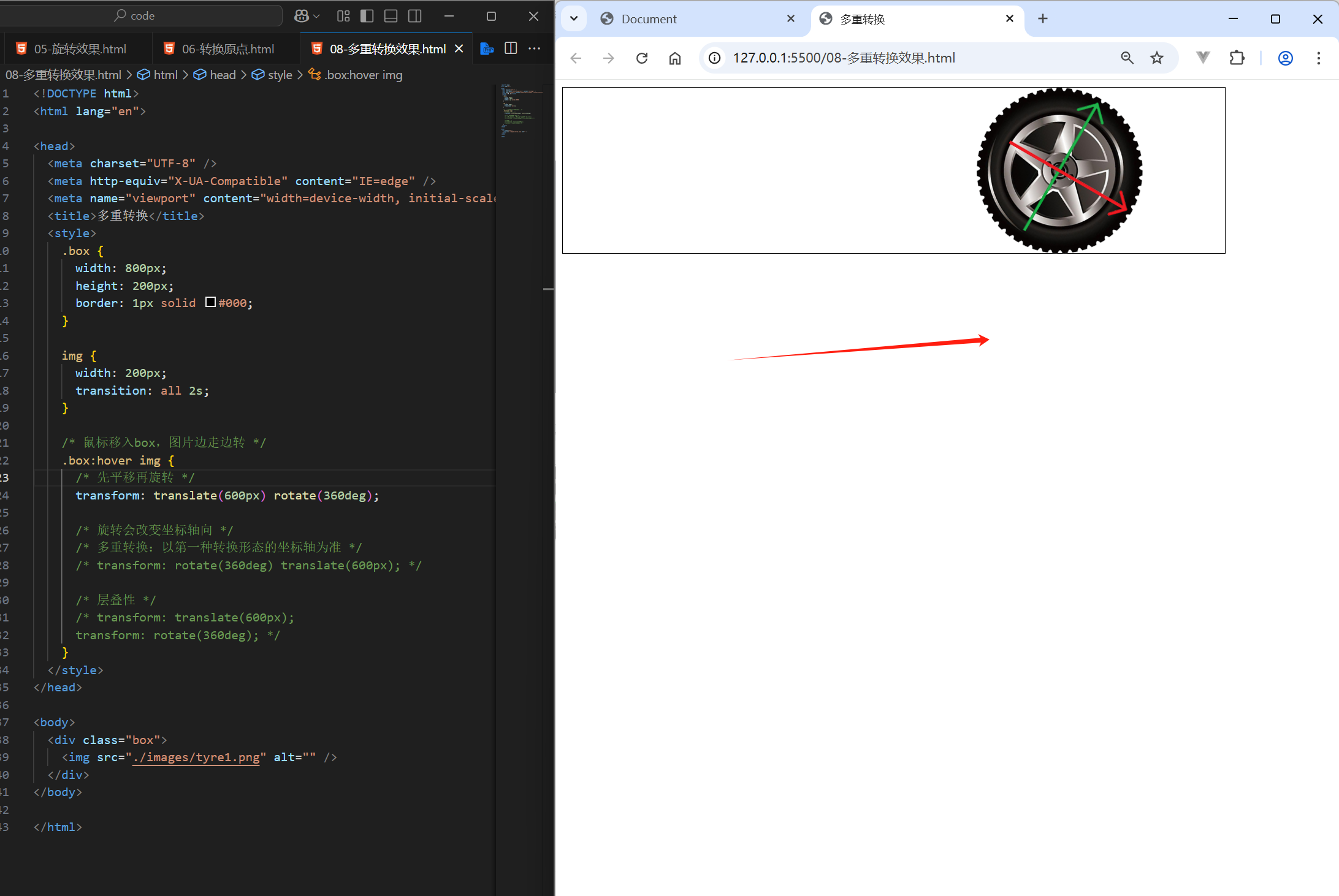Reload the browser page
Image resolution: width=1339 pixels, height=896 pixels.
point(642,58)
